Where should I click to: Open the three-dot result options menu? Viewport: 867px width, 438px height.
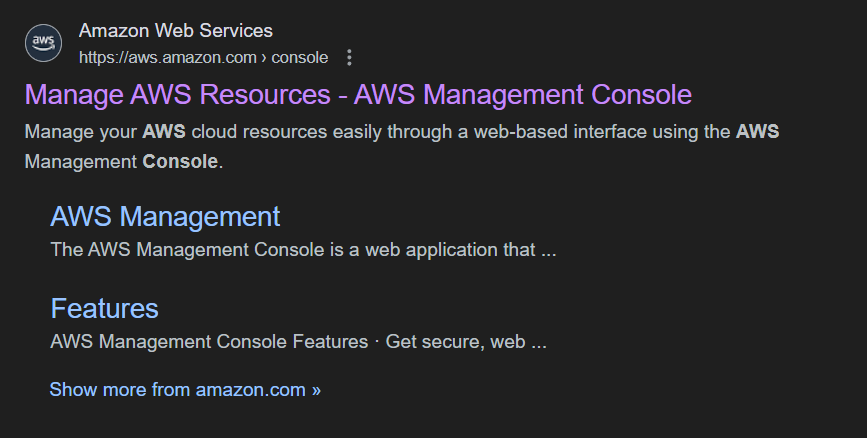(x=349, y=57)
